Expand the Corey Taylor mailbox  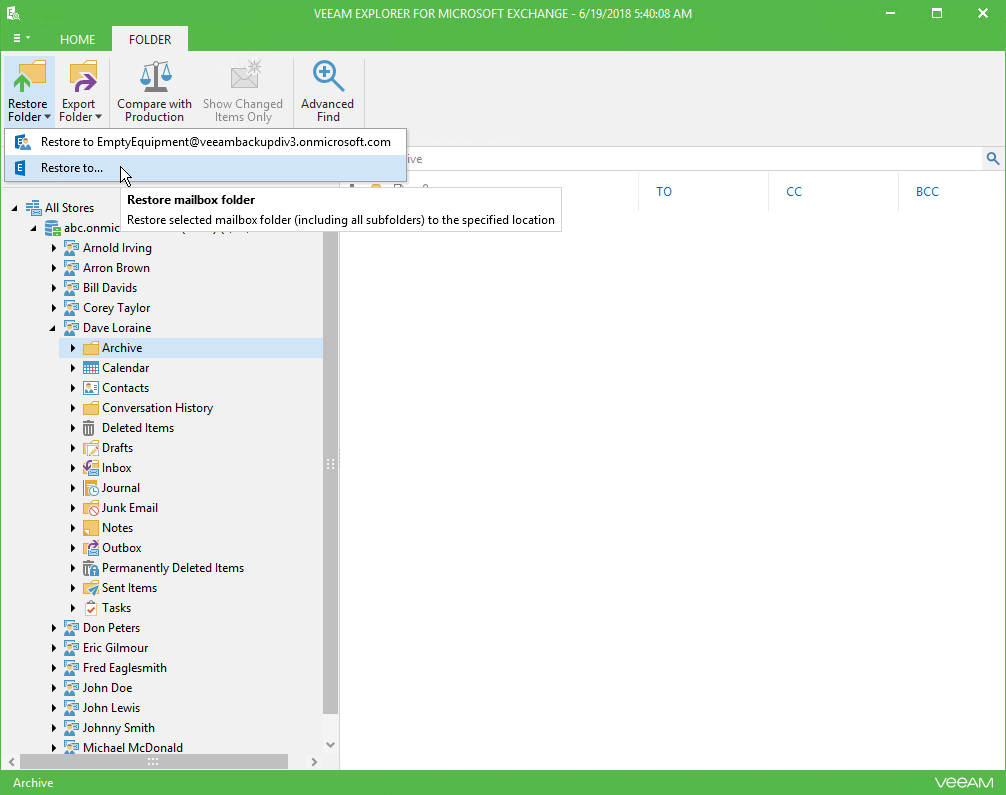[54, 308]
